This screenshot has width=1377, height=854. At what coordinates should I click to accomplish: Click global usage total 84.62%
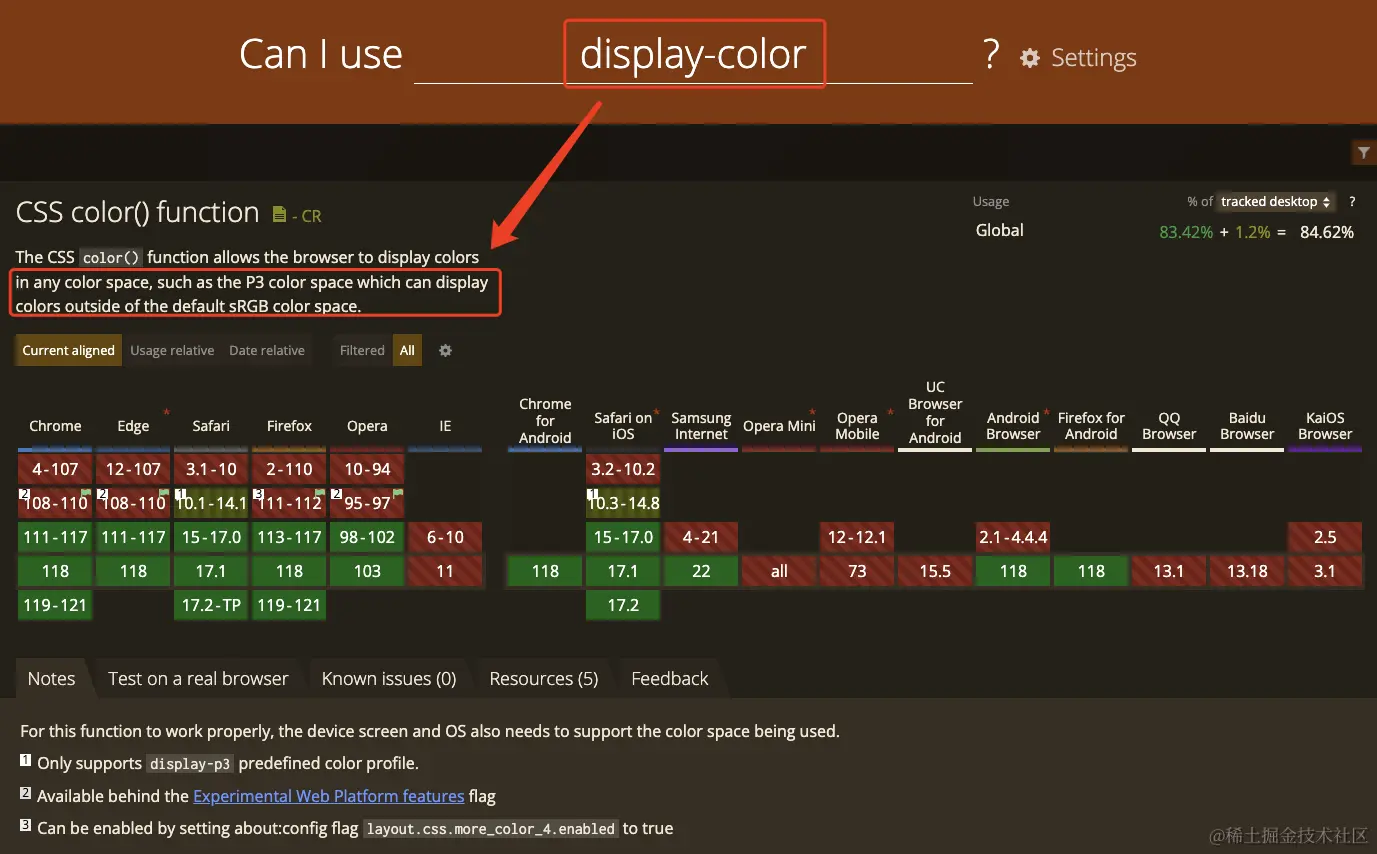(x=1327, y=232)
